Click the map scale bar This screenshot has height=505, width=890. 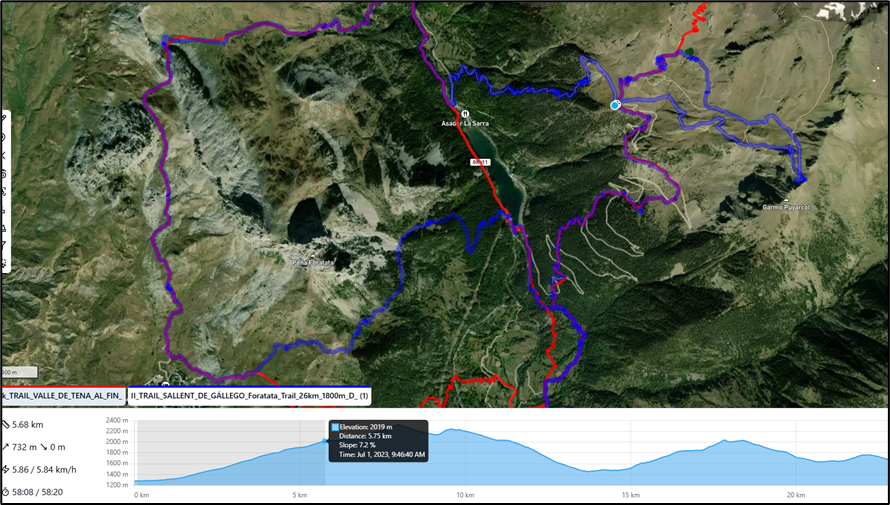pyautogui.click(x=17, y=372)
